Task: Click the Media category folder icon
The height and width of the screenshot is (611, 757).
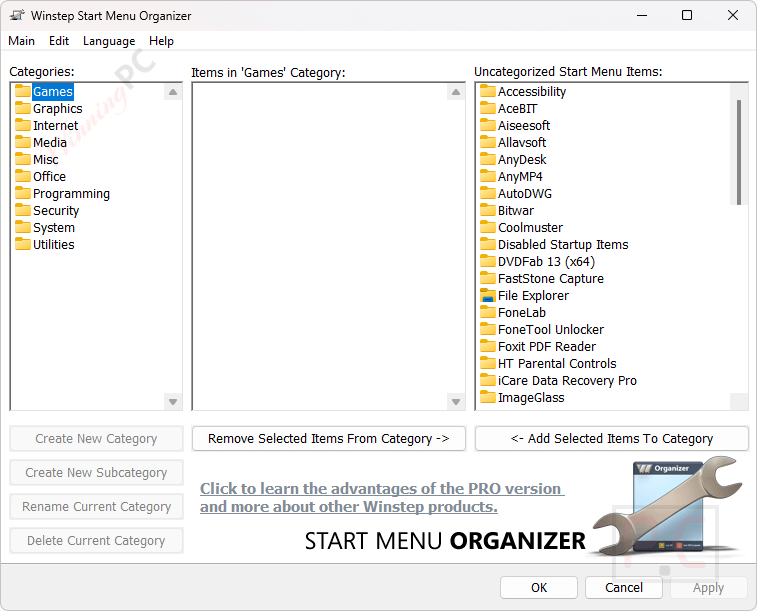Action: 23,142
